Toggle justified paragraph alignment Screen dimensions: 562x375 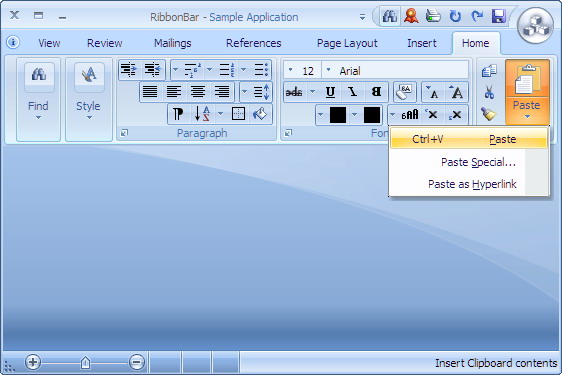point(150,92)
